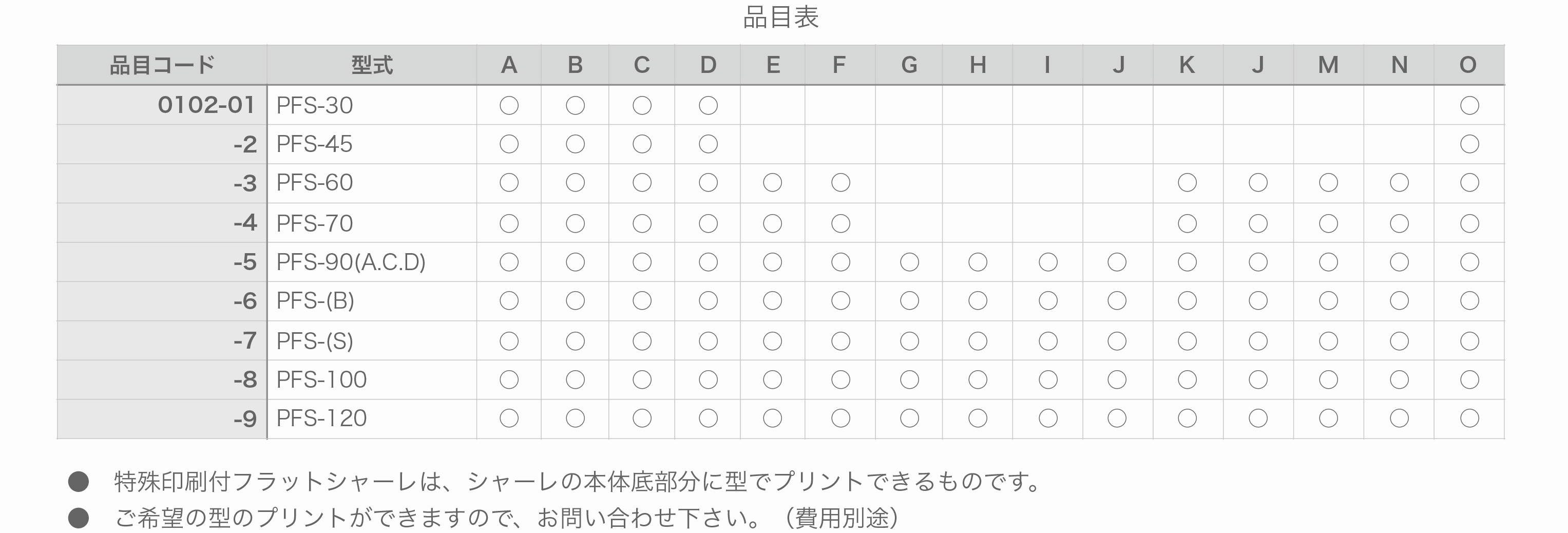Select the PFS-60 circle under column F
This screenshot has height=533, width=1568.
tap(840, 182)
